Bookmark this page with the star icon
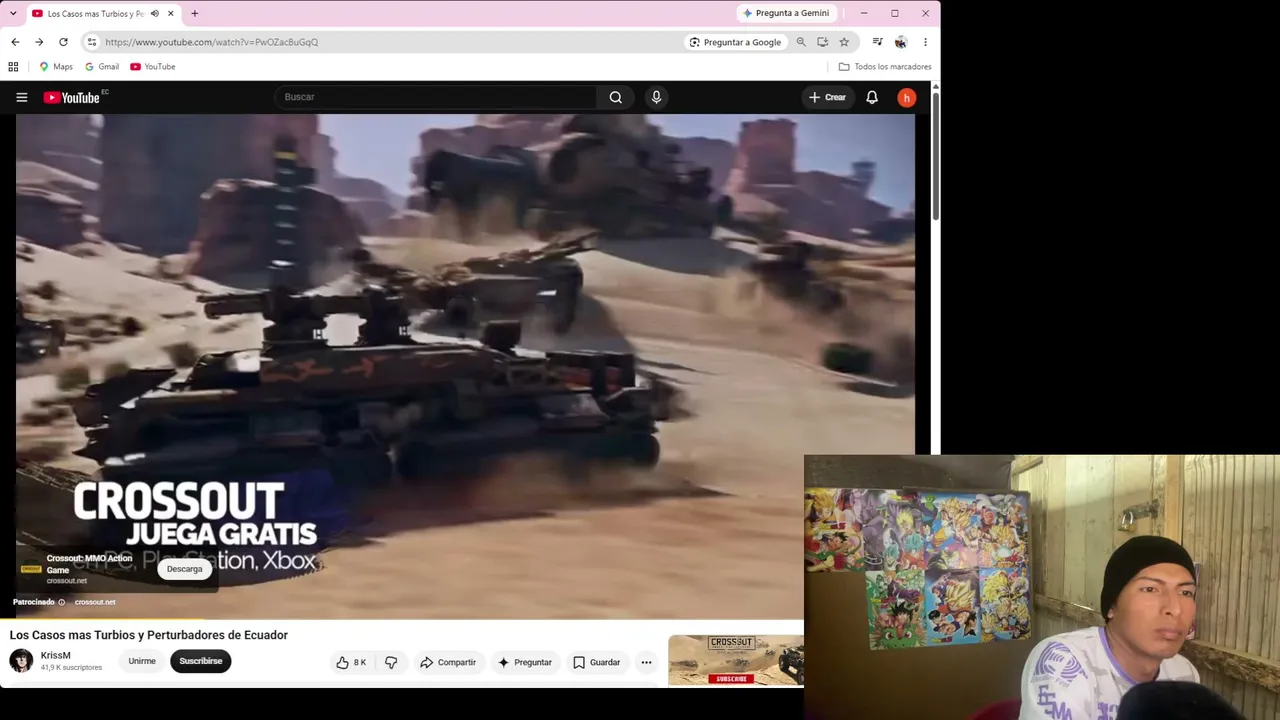The height and width of the screenshot is (720, 1280). [844, 42]
